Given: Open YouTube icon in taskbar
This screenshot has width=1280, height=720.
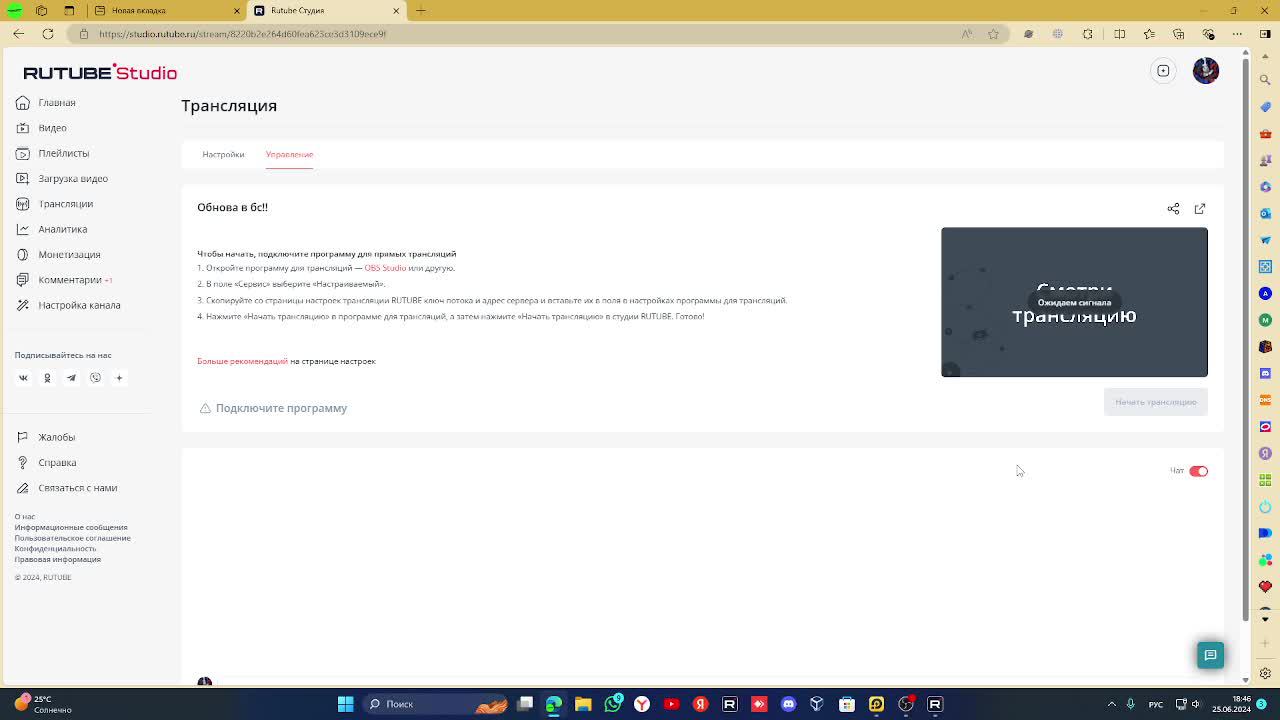Looking at the screenshot, I should [x=671, y=704].
